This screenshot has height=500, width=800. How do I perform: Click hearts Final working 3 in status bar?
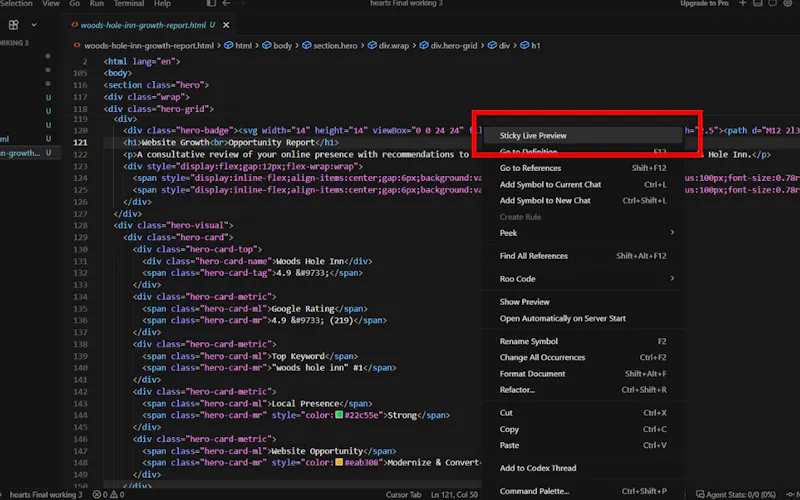(x=46, y=494)
